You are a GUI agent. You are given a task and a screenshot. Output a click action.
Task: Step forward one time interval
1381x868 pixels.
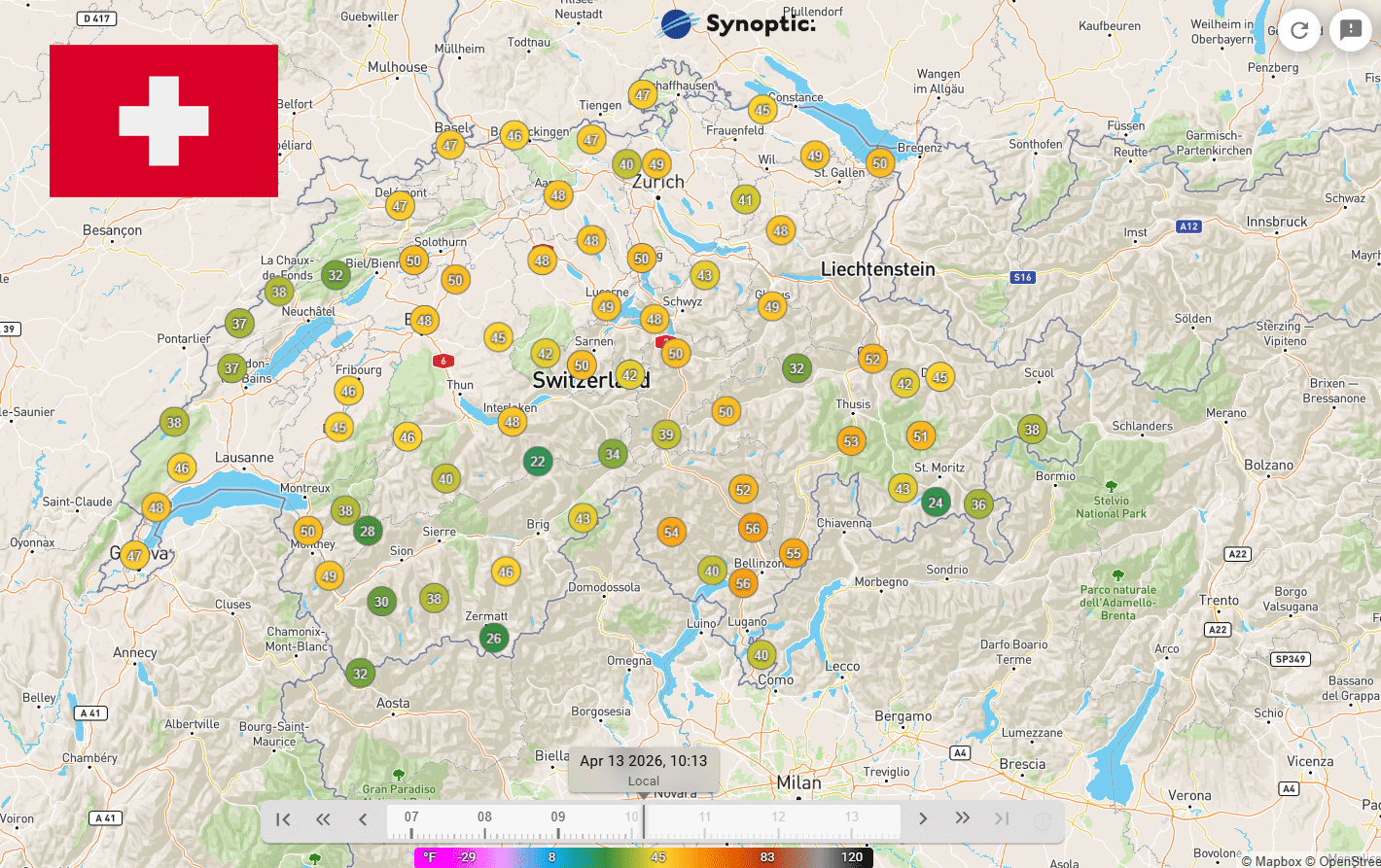[x=923, y=819]
